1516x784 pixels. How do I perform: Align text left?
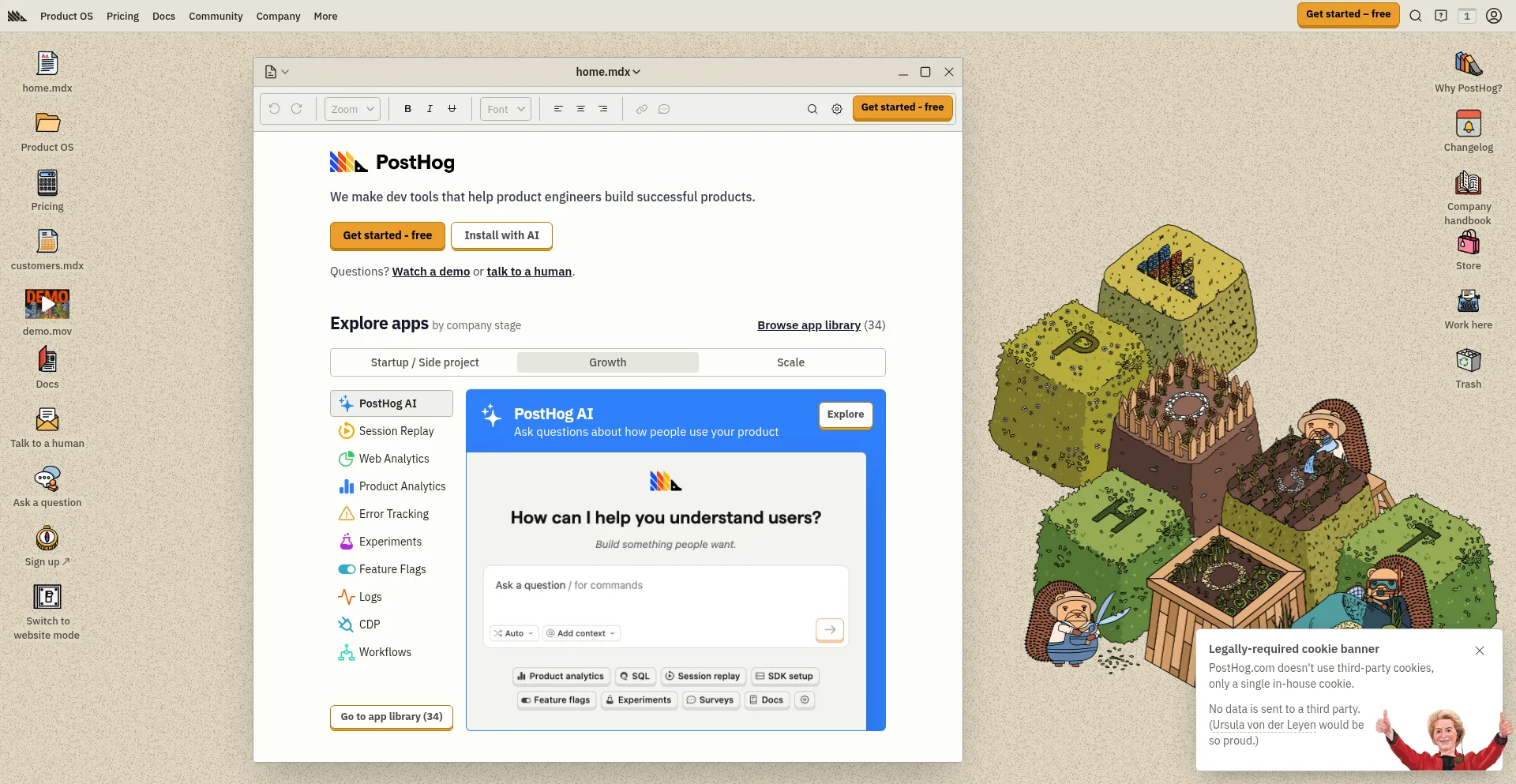tap(558, 109)
